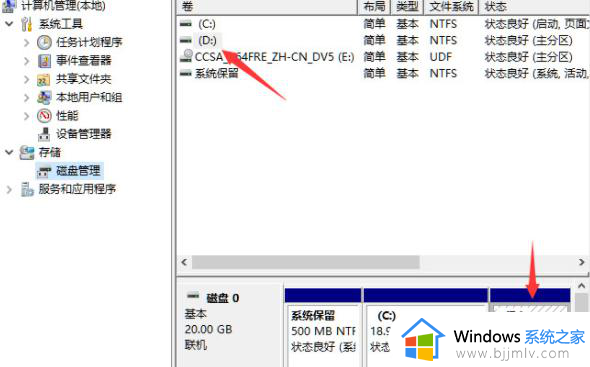The width and height of the screenshot is (590, 367).
Task: Sort by the 卷 column header
Action: [x=267, y=6]
